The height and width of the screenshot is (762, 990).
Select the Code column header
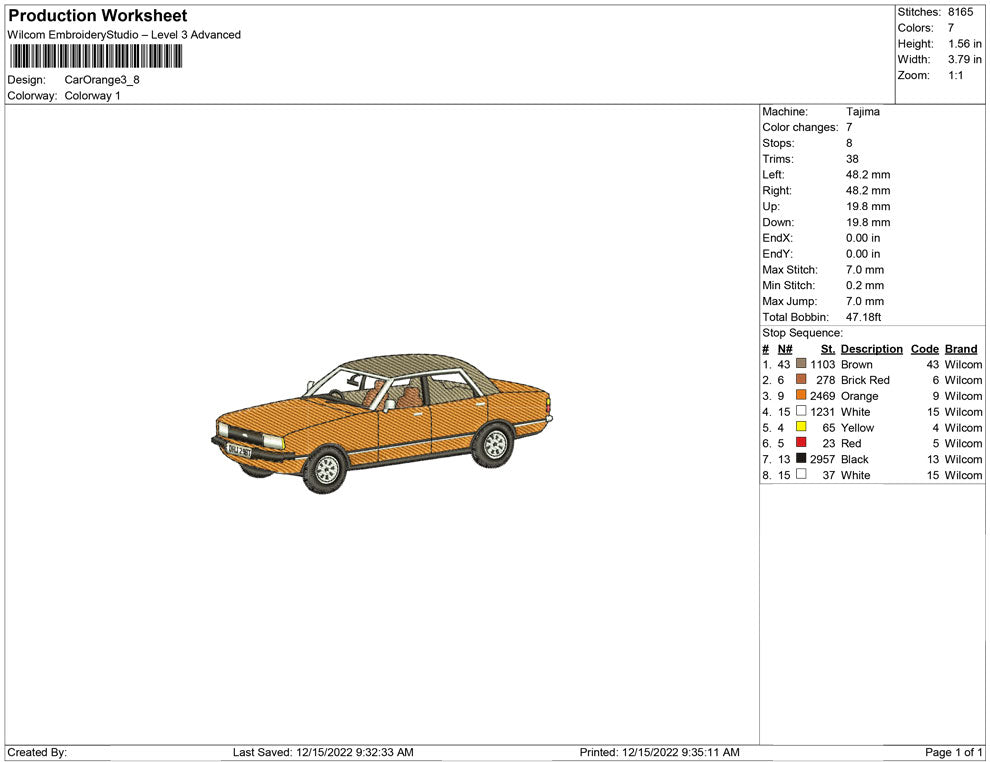point(925,349)
